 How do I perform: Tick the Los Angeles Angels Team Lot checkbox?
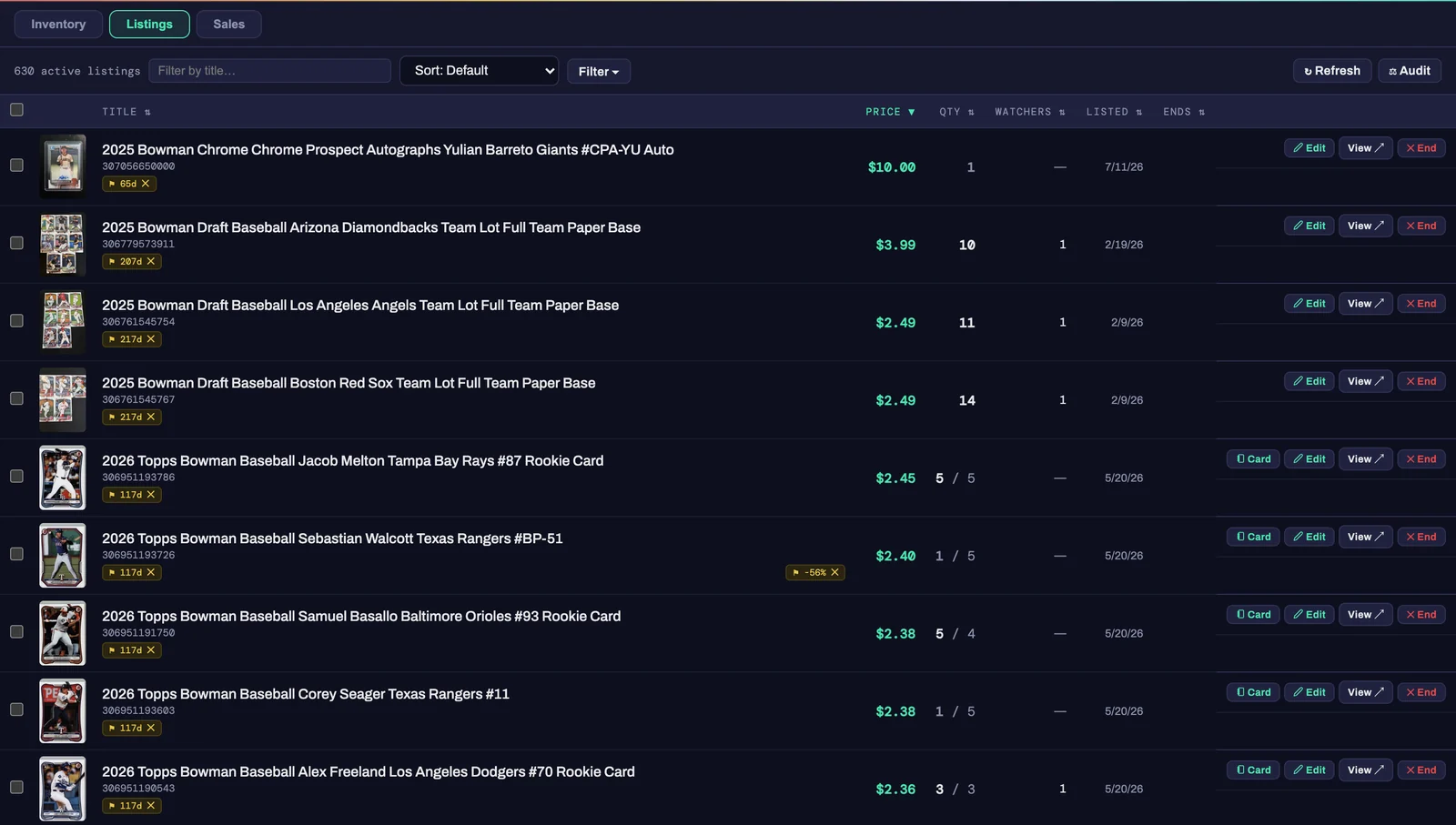coord(16,321)
